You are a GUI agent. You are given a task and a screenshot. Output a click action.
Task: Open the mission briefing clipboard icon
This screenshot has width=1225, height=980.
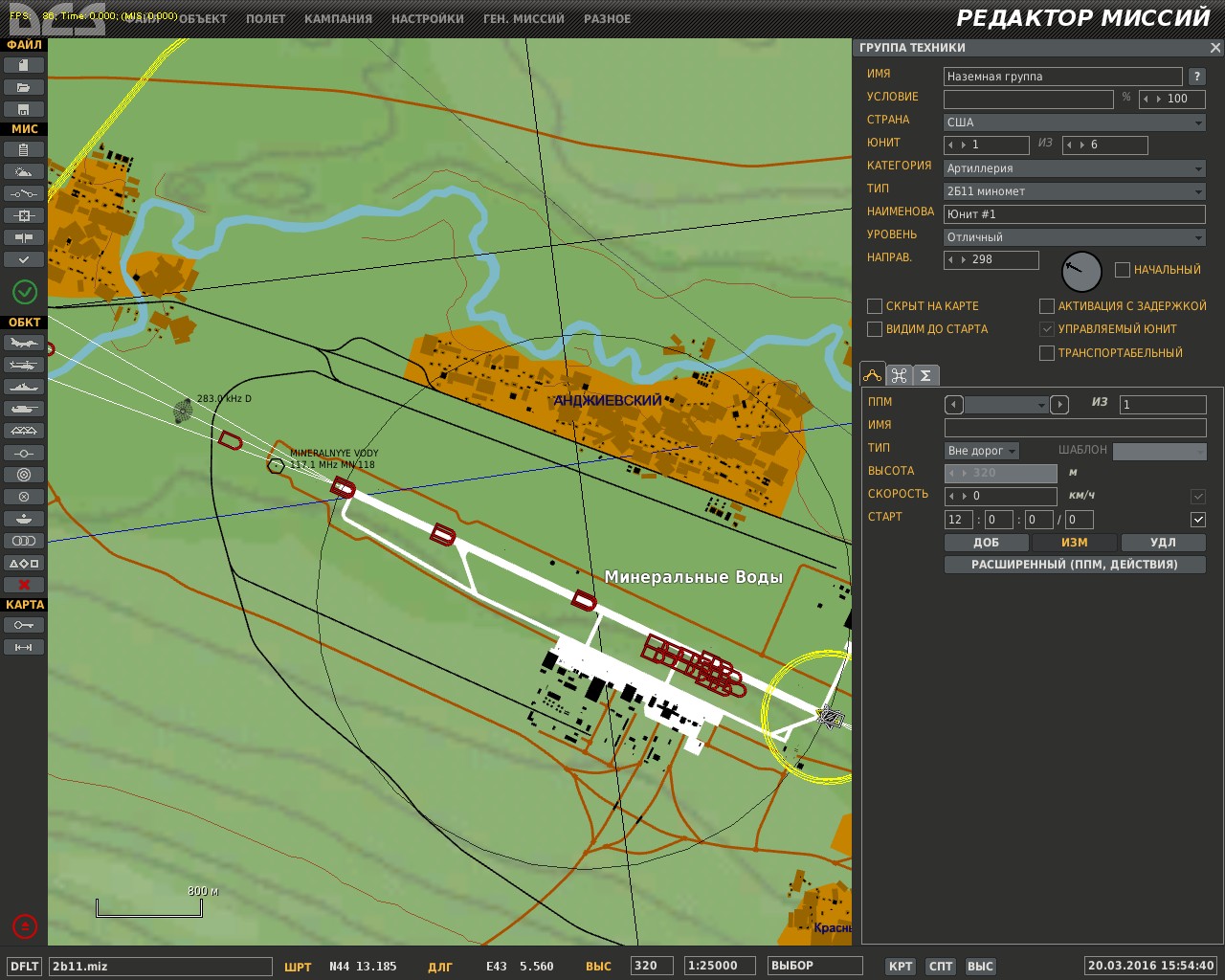[x=24, y=149]
